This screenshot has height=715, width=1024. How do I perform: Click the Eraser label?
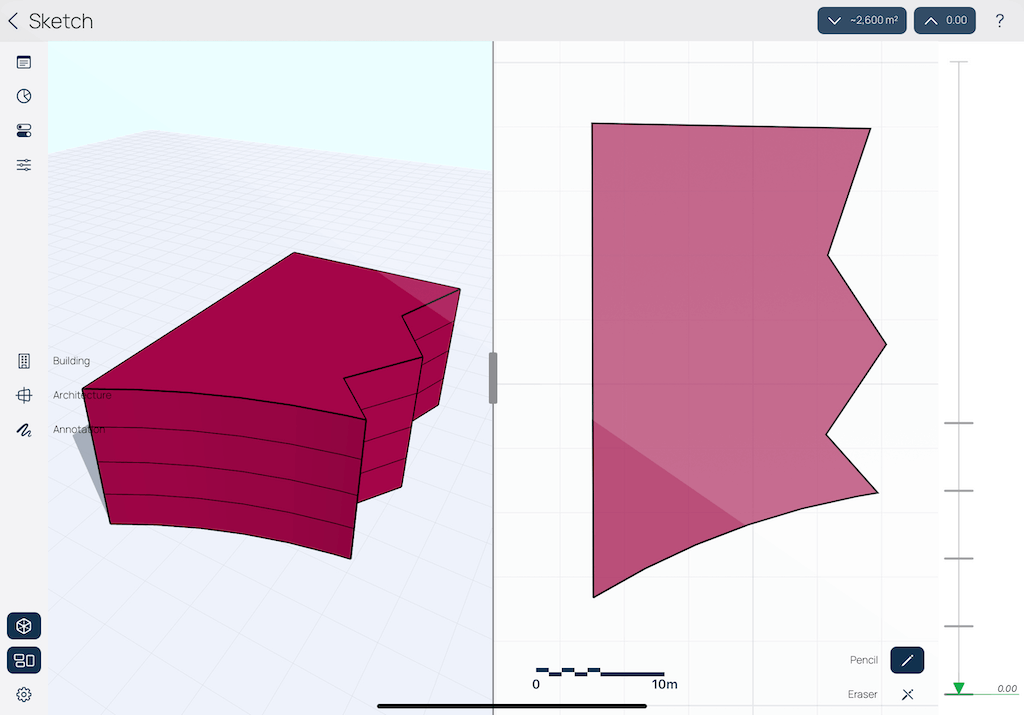point(862,694)
